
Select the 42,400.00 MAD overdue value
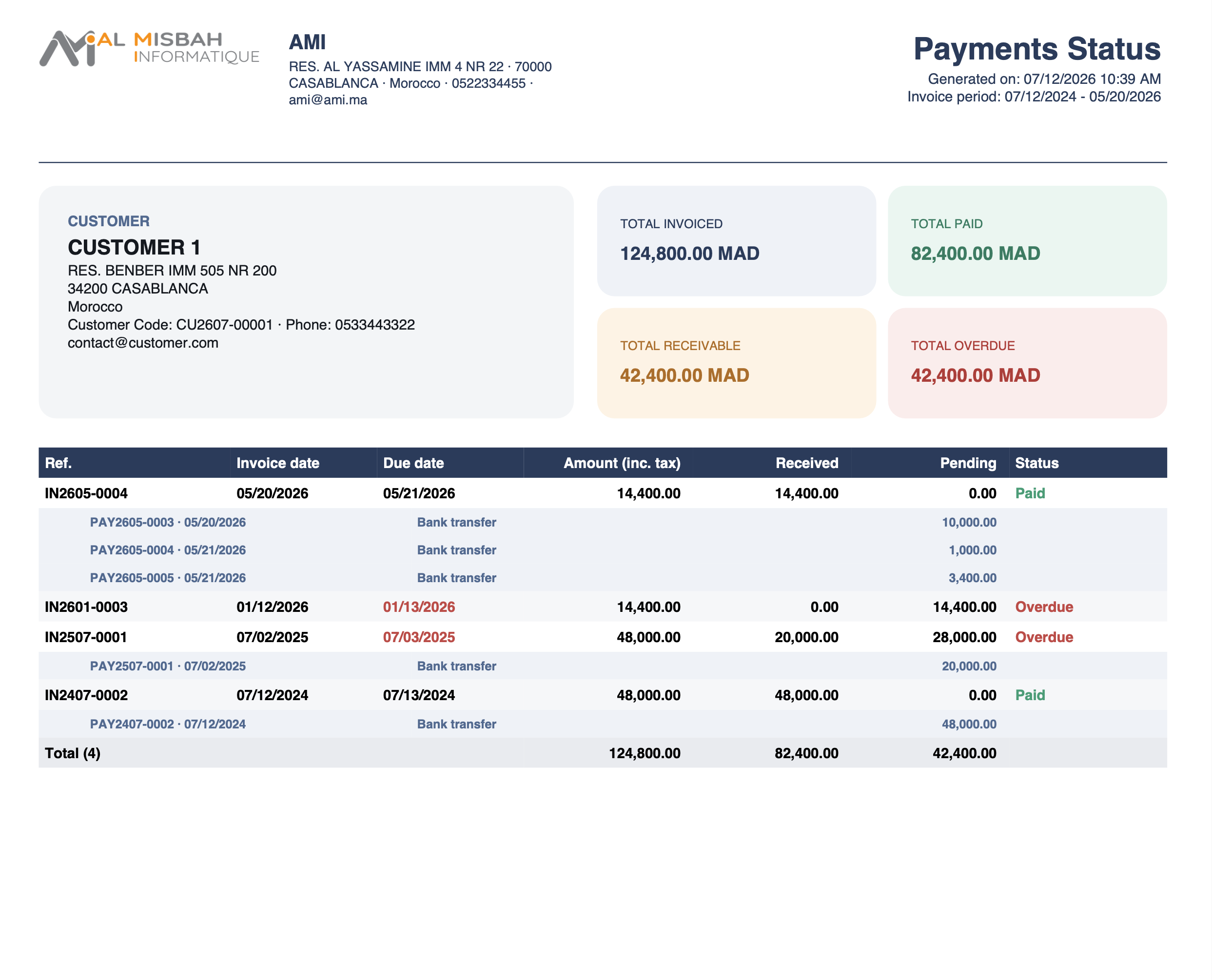pyautogui.click(x=976, y=375)
